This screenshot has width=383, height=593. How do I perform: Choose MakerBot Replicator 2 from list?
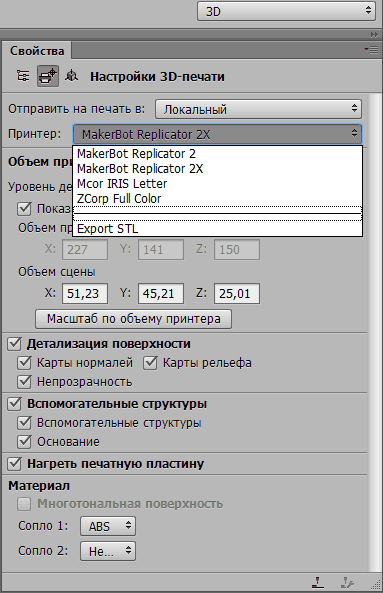tap(217, 154)
